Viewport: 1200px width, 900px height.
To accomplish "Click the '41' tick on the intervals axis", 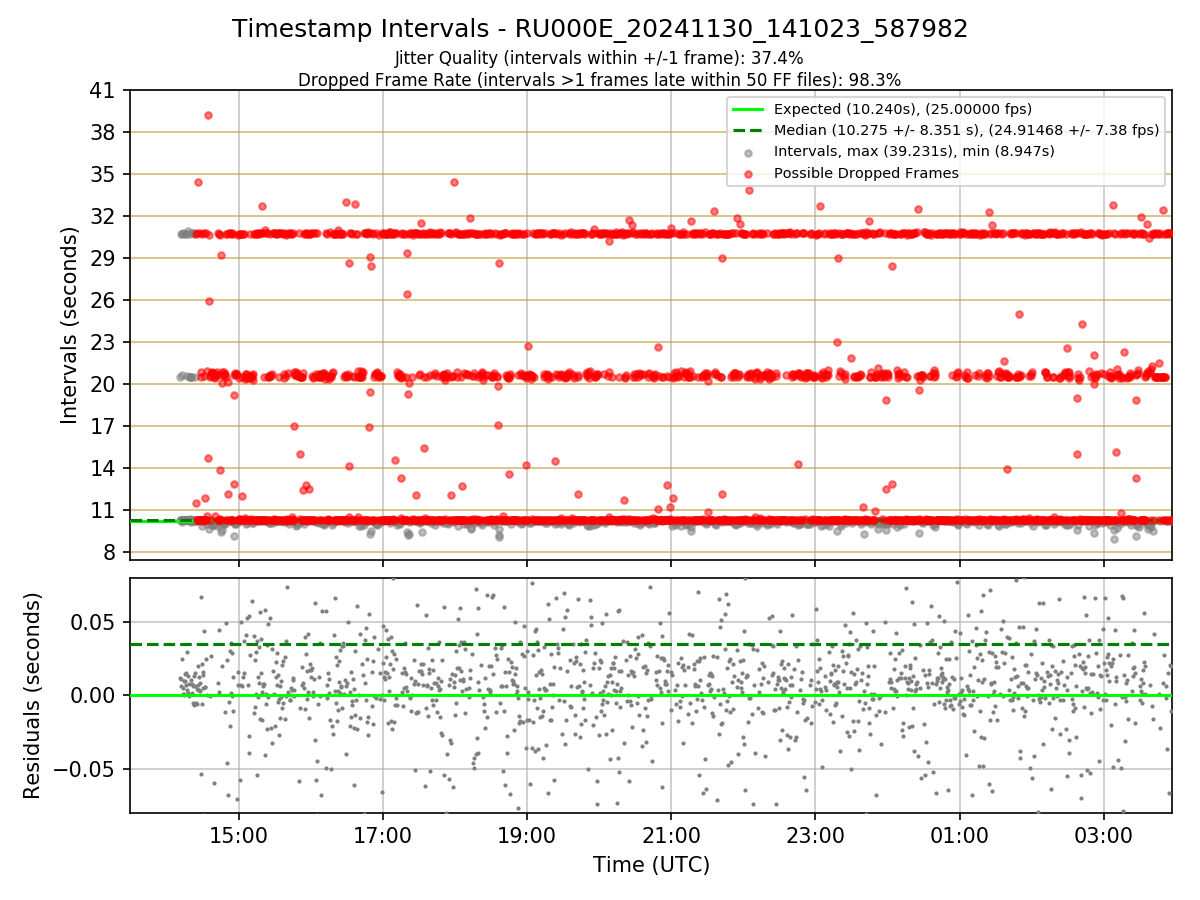I will (x=103, y=90).
